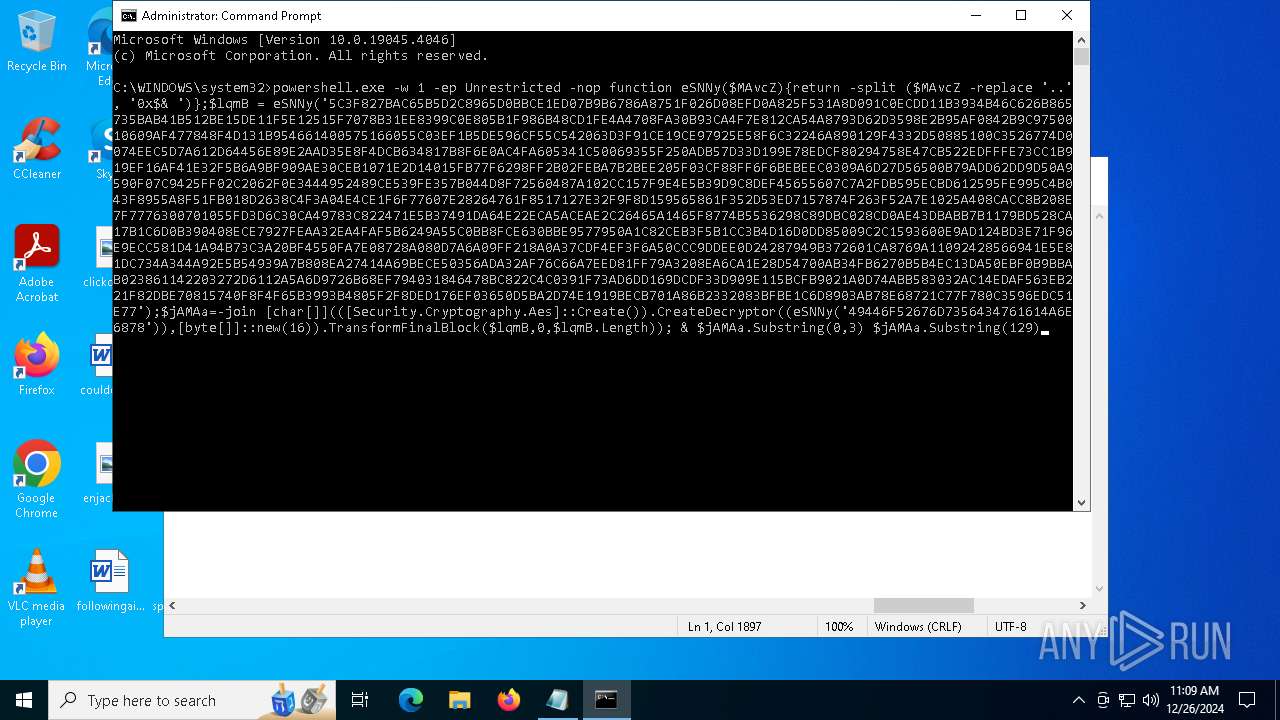Close the Command Prompt window
The height and width of the screenshot is (720, 1280).
1067,15
